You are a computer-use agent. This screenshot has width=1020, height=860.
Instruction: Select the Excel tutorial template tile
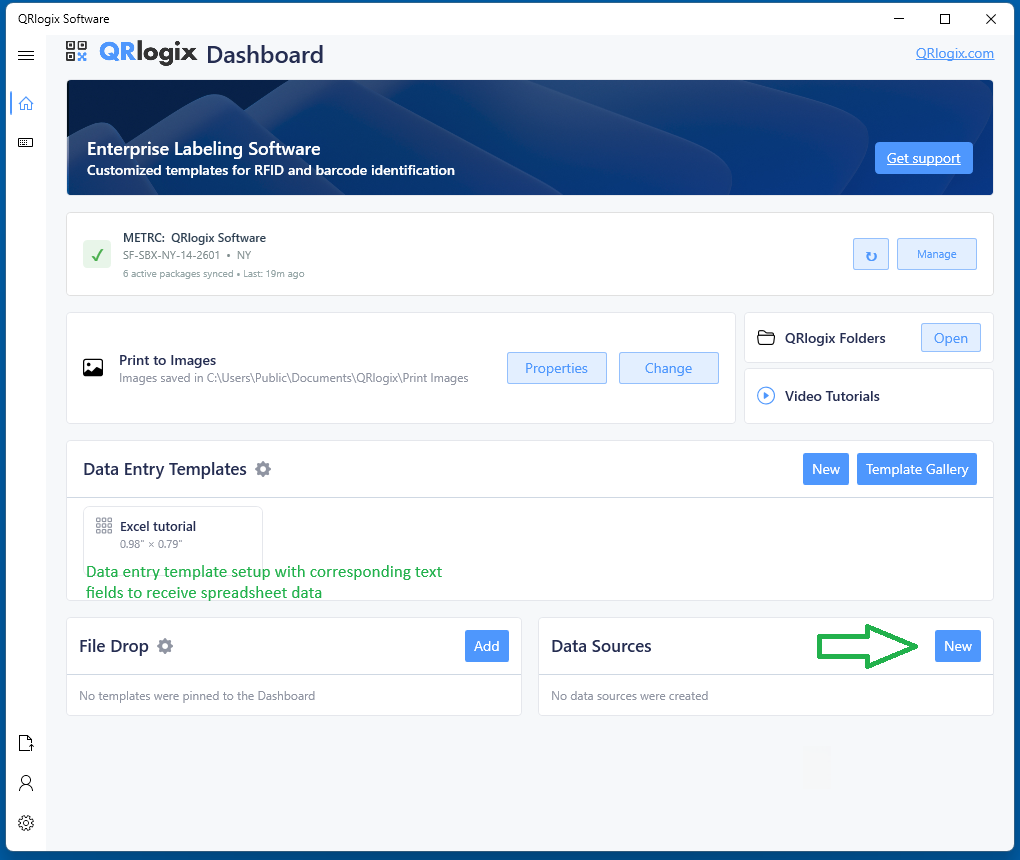click(172, 535)
